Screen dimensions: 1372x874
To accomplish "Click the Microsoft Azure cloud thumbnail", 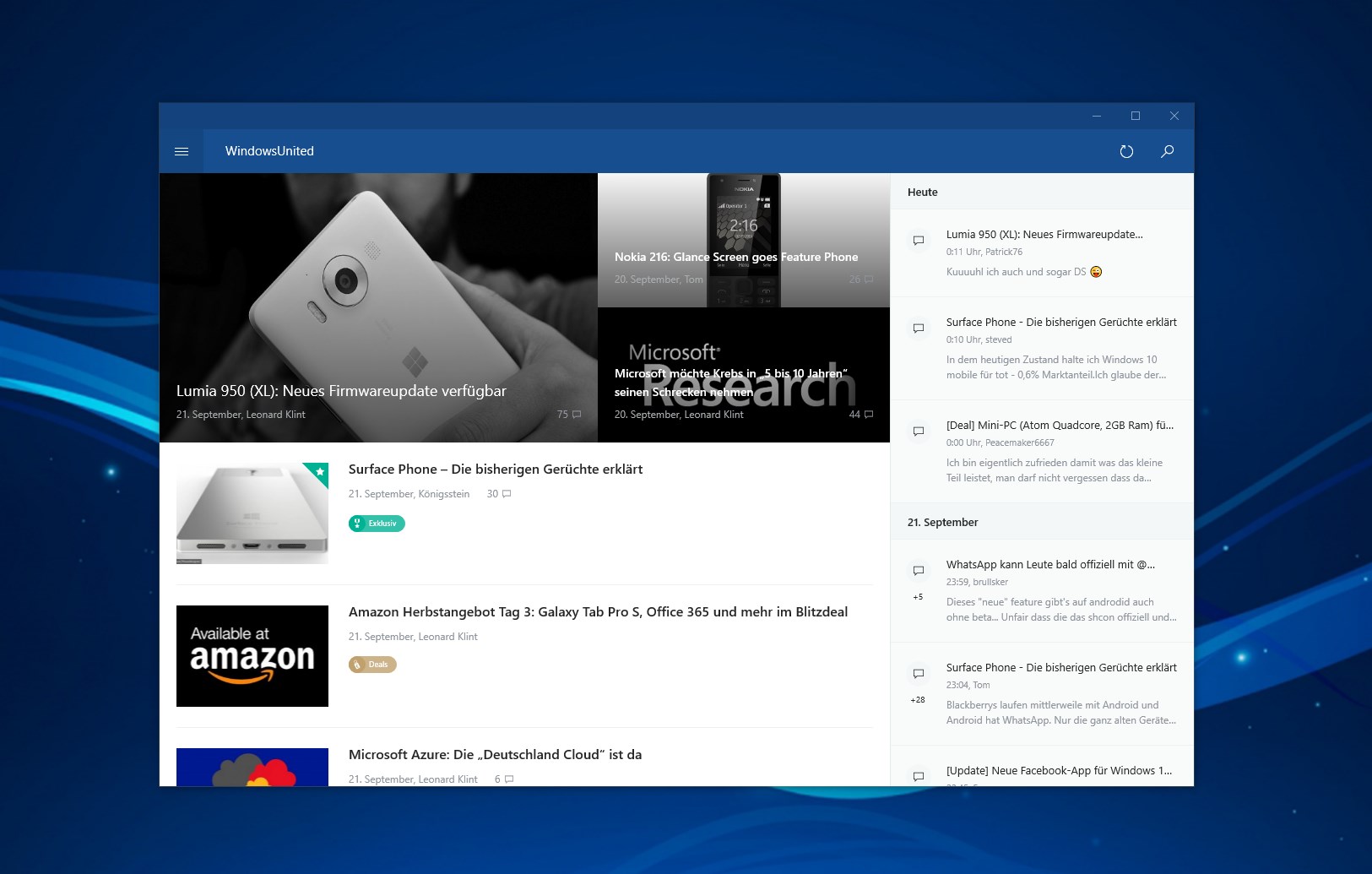I will pos(252,767).
